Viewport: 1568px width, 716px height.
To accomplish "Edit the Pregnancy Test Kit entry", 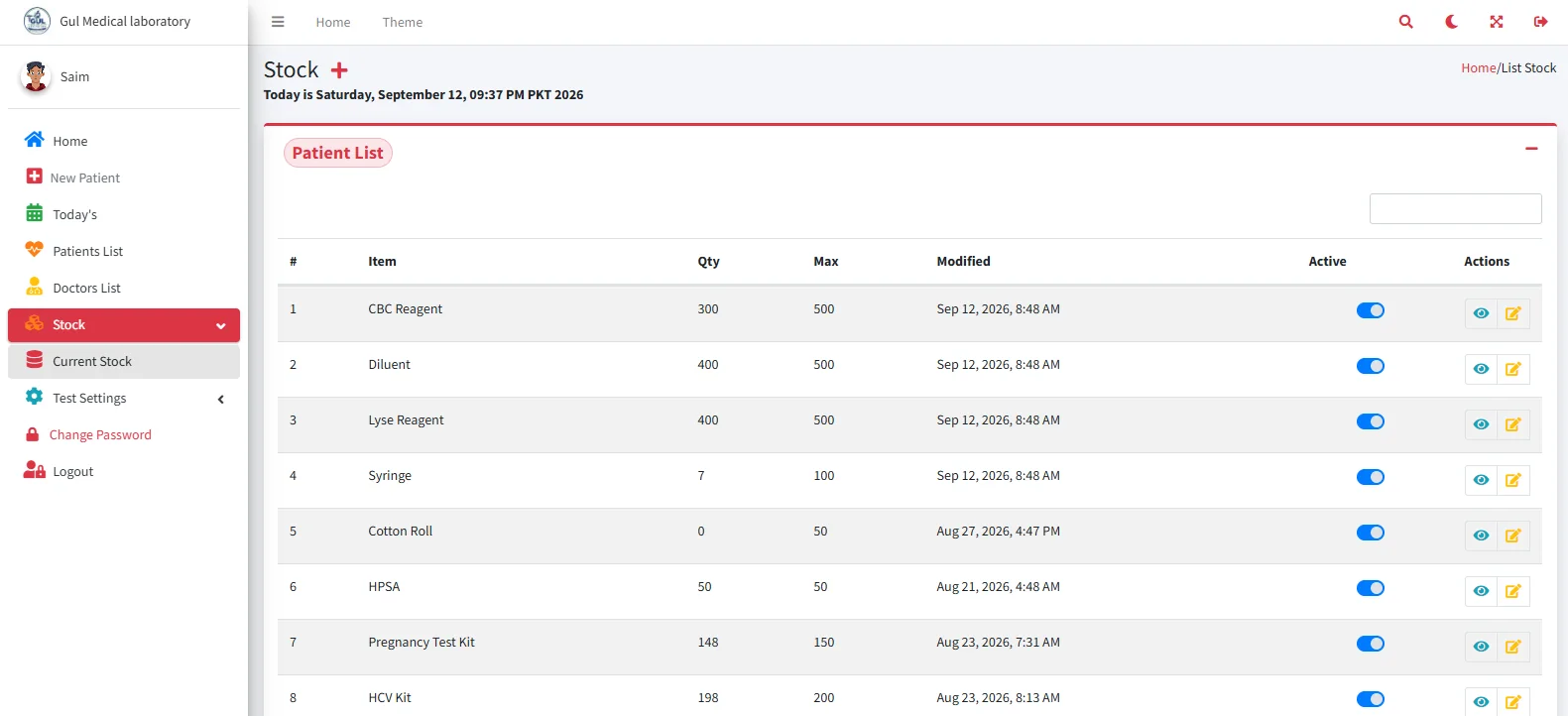I will pos(1513,647).
